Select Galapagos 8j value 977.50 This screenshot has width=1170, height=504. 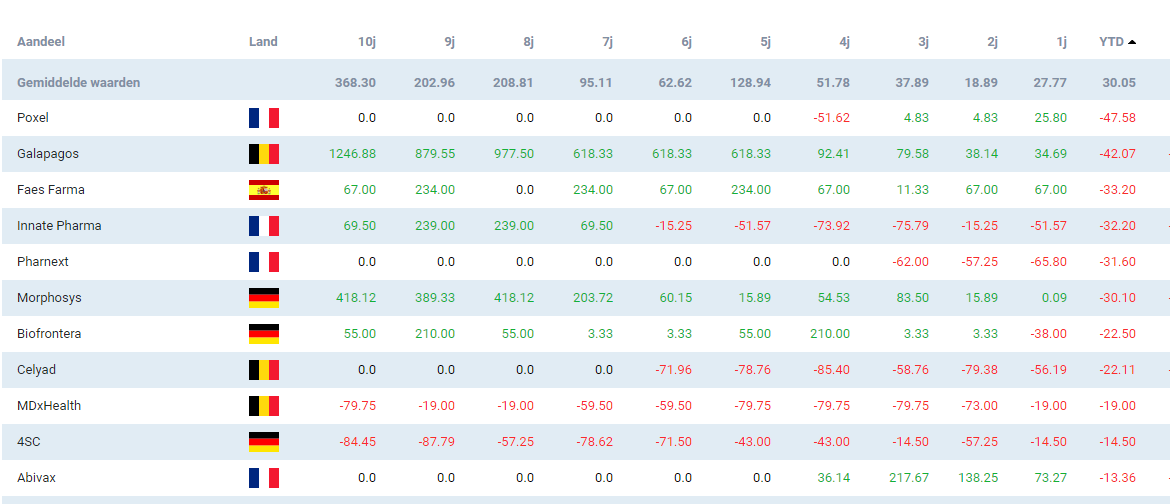tap(513, 154)
